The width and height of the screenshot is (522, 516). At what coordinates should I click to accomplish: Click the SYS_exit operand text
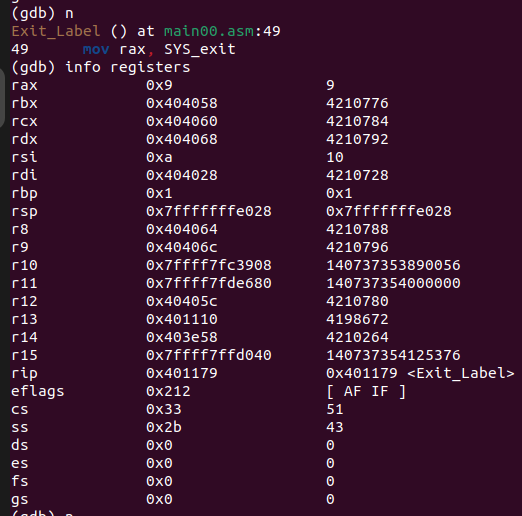click(x=200, y=49)
